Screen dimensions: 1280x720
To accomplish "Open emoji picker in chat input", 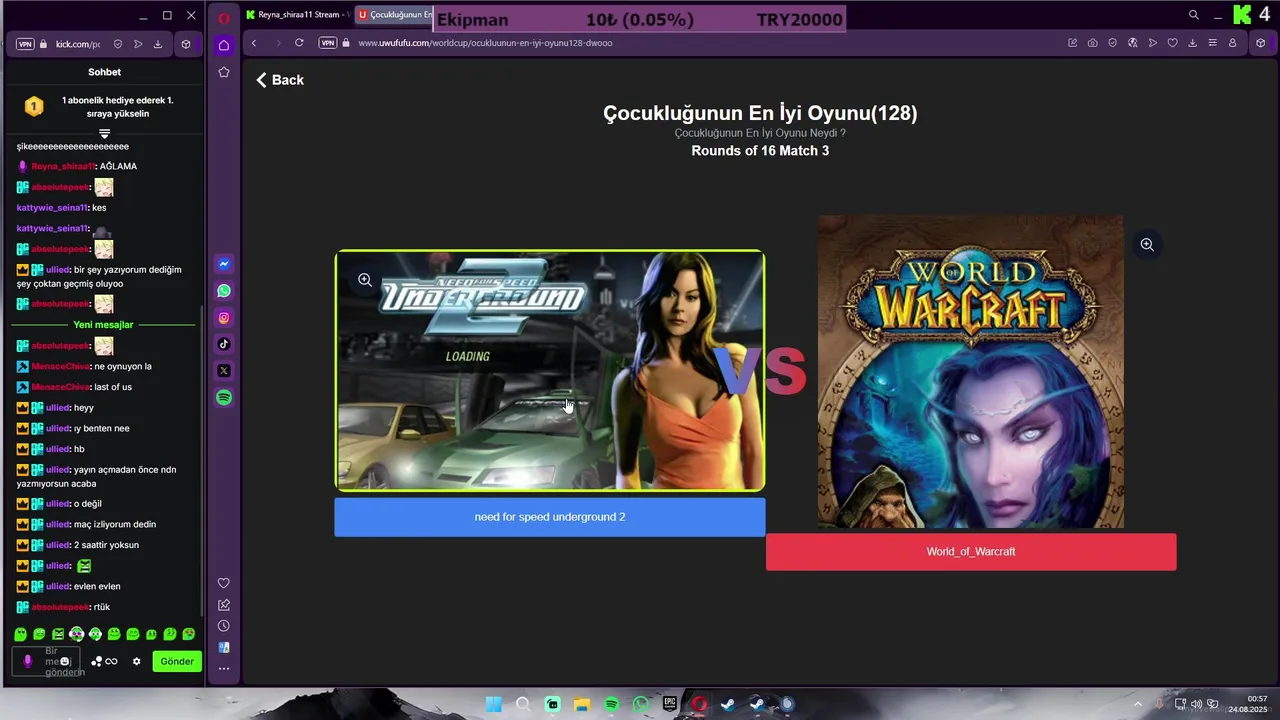I will pyautogui.click(x=65, y=661).
